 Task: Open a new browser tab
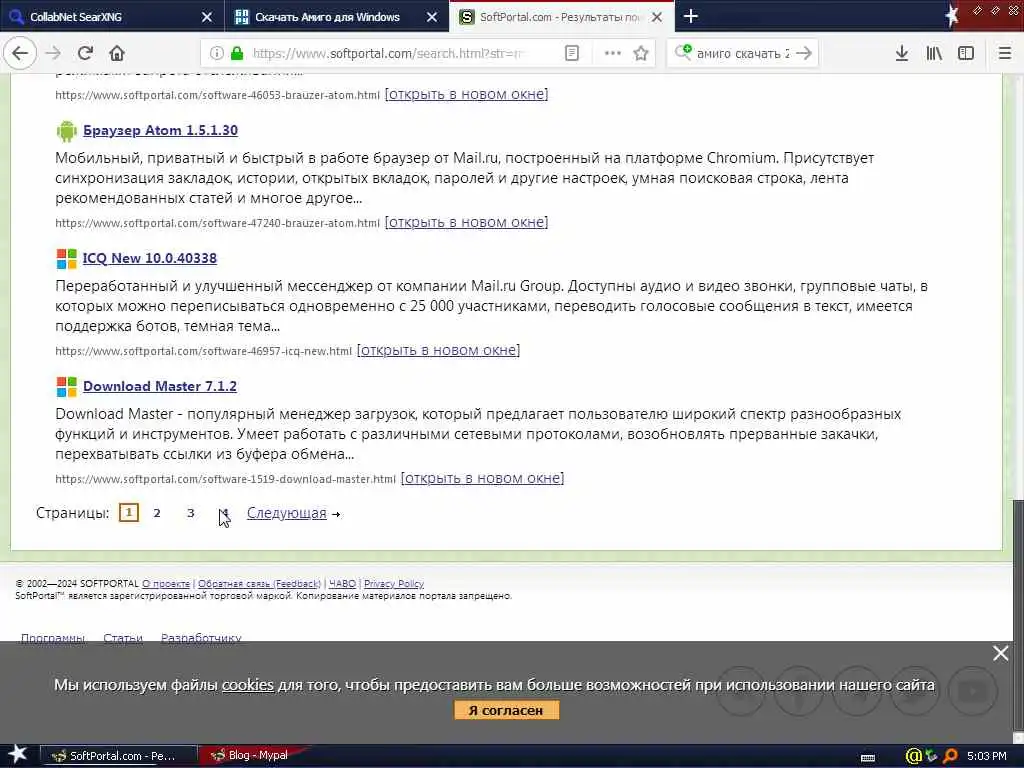point(691,16)
